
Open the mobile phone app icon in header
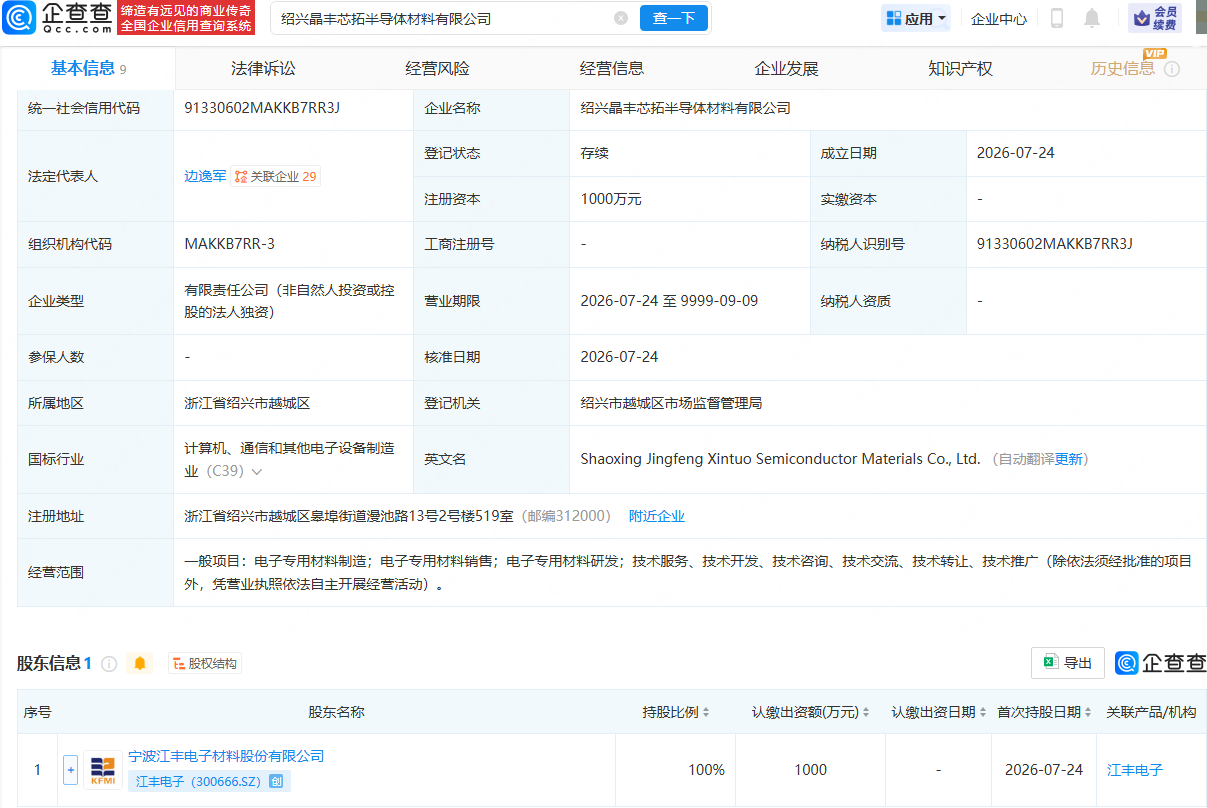coord(1057,18)
